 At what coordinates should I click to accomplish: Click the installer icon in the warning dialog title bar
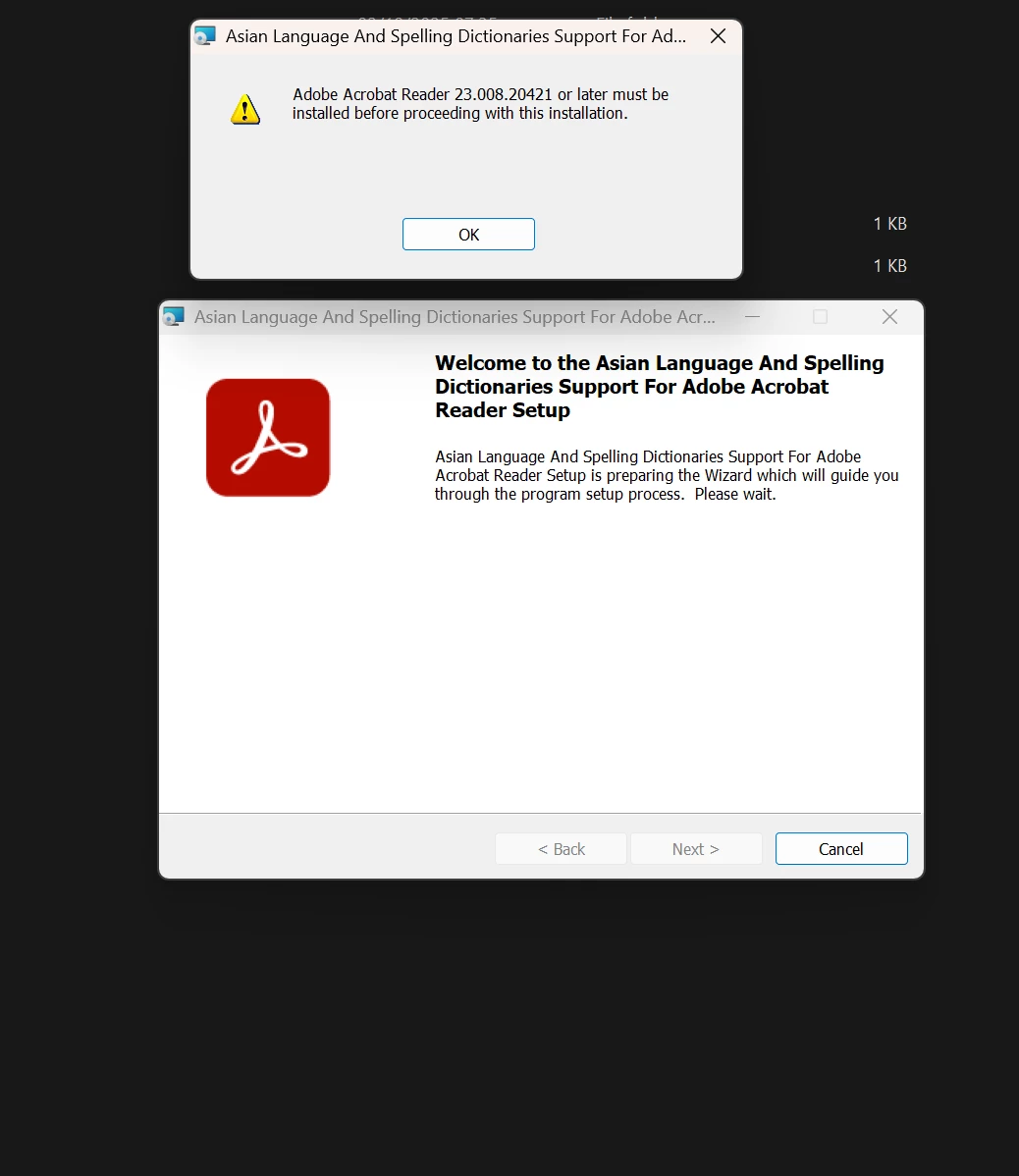[205, 36]
